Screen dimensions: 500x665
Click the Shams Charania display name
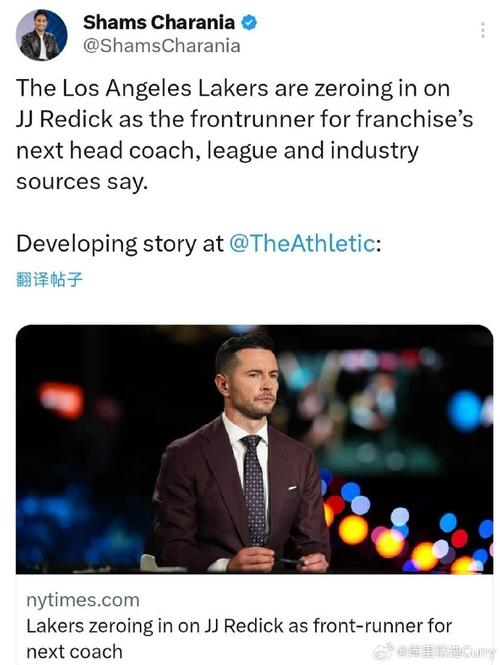159,22
